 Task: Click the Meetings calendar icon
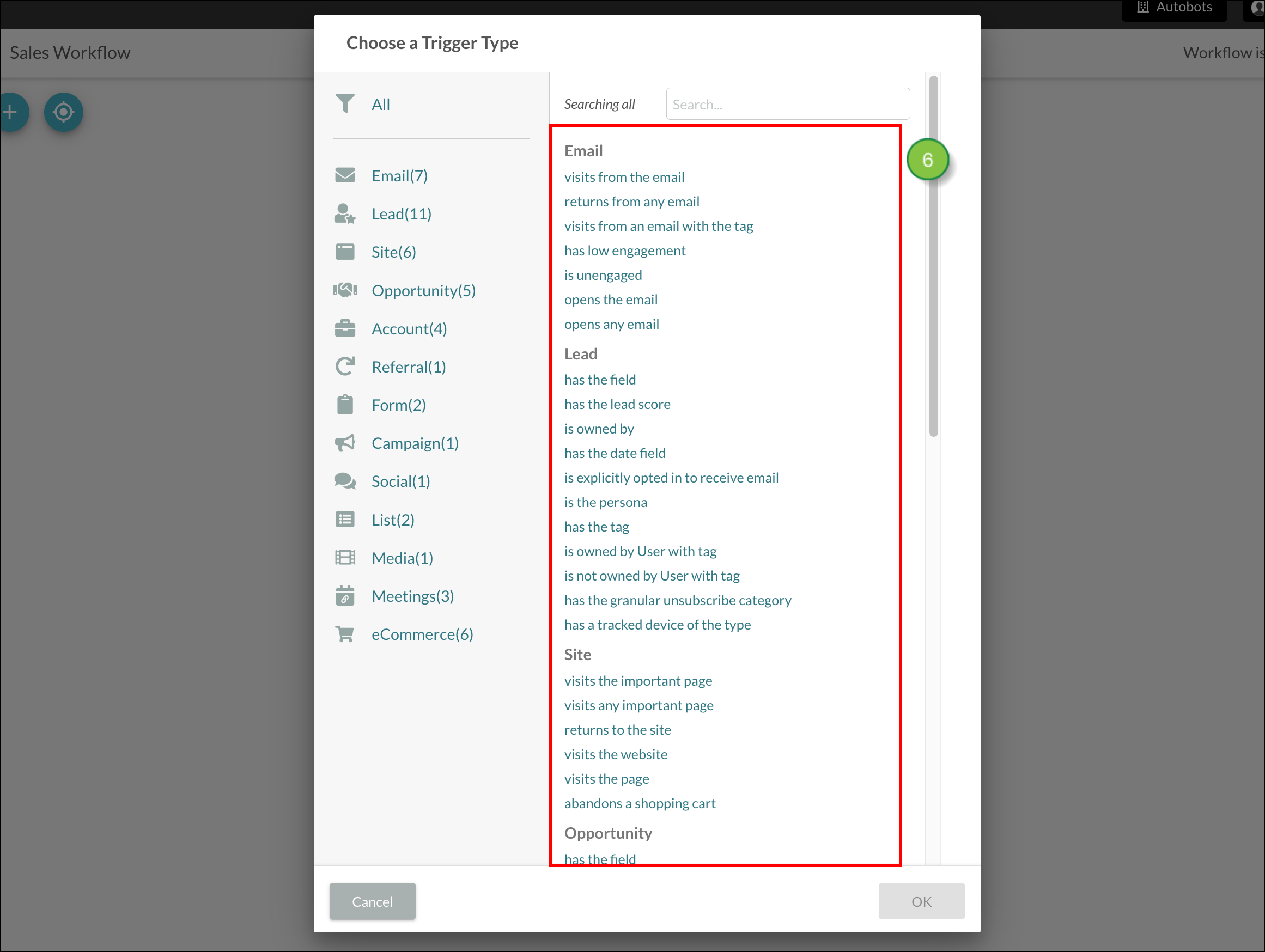pyautogui.click(x=345, y=595)
